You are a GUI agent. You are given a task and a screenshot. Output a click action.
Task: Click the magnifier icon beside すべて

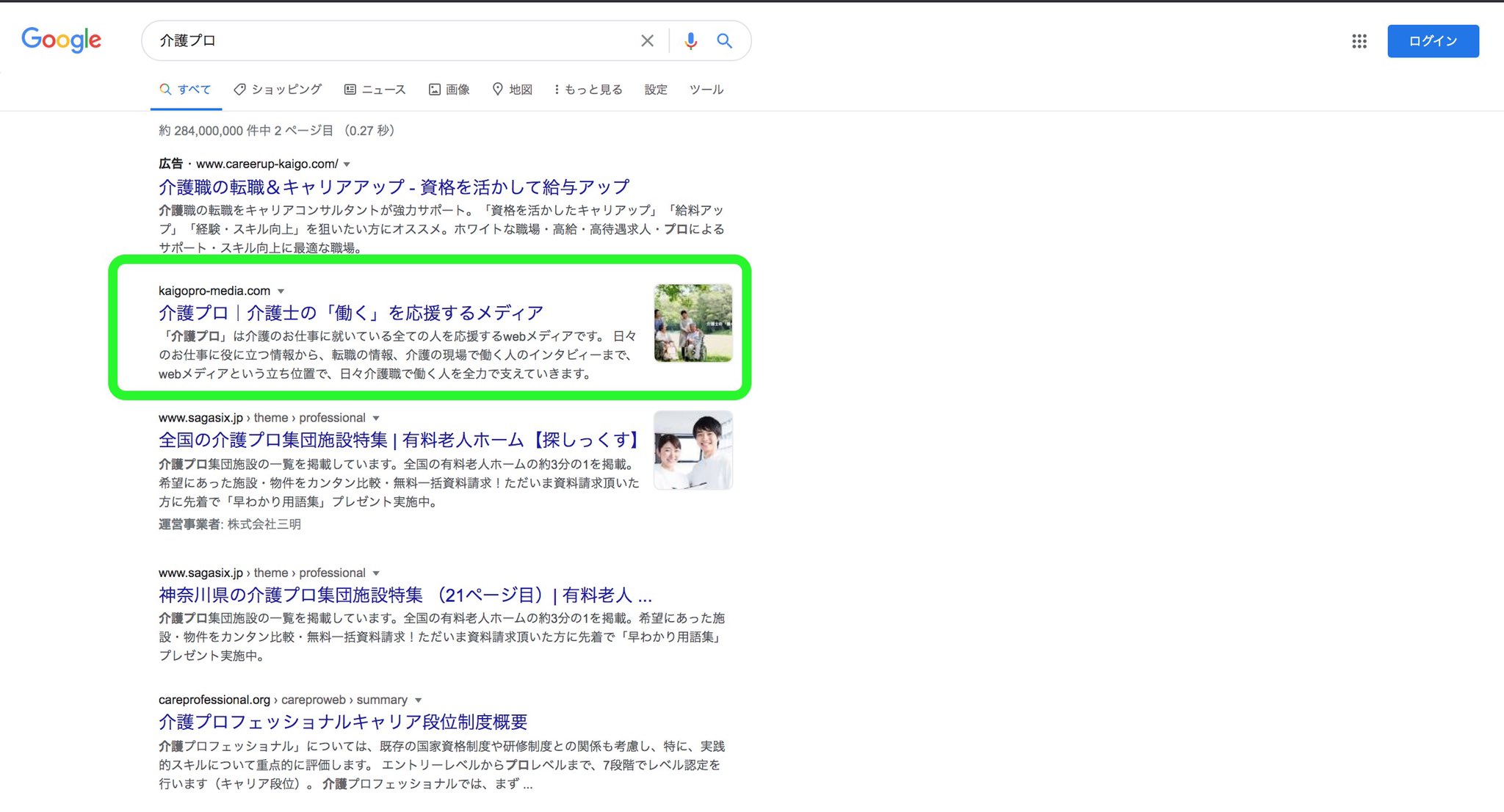coord(165,90)
